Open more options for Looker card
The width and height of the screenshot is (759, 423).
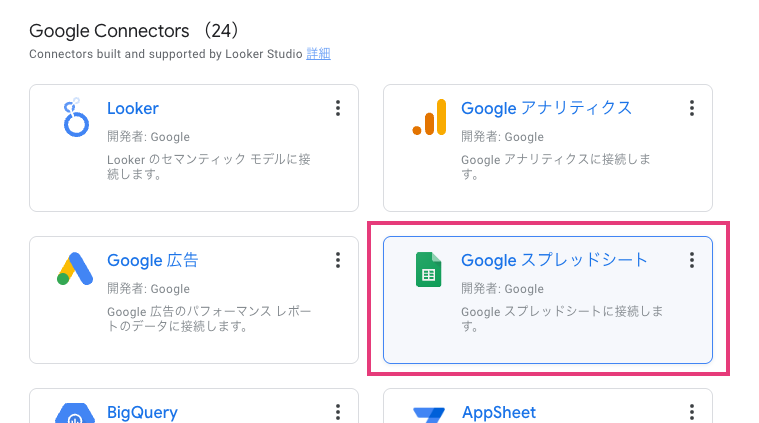(x=338, y=108)
